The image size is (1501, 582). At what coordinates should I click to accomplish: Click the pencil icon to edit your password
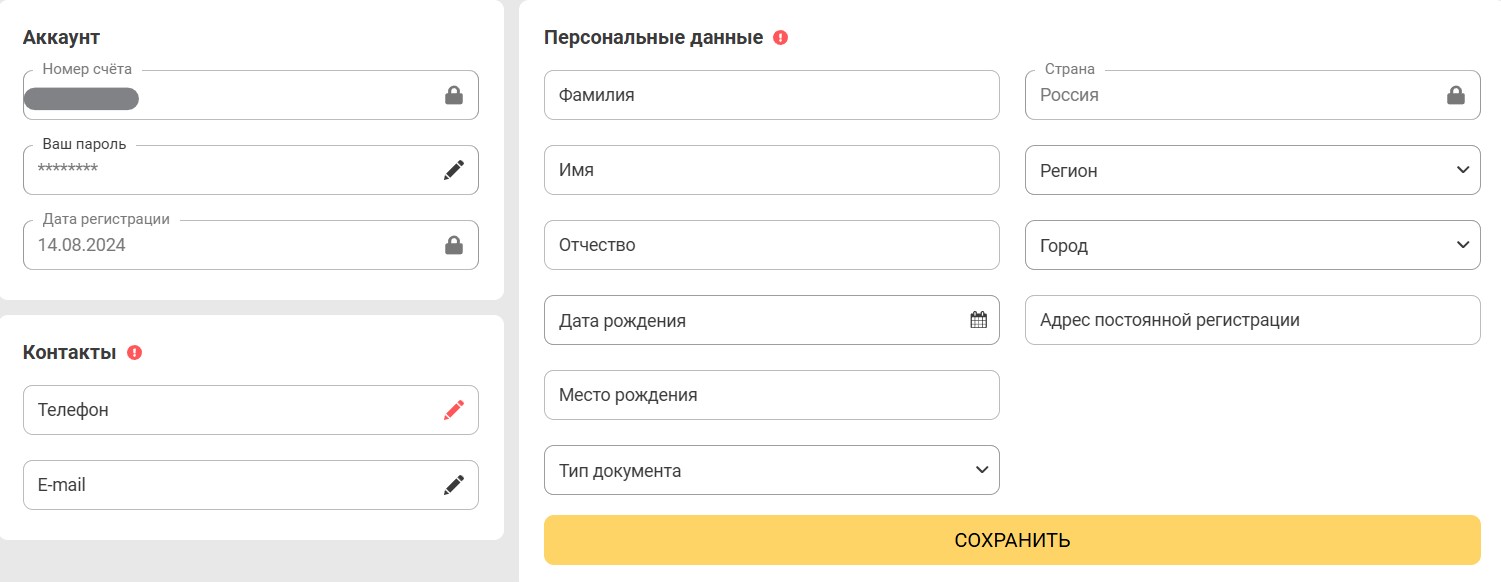pyautogui.click(x=453, y=169)
